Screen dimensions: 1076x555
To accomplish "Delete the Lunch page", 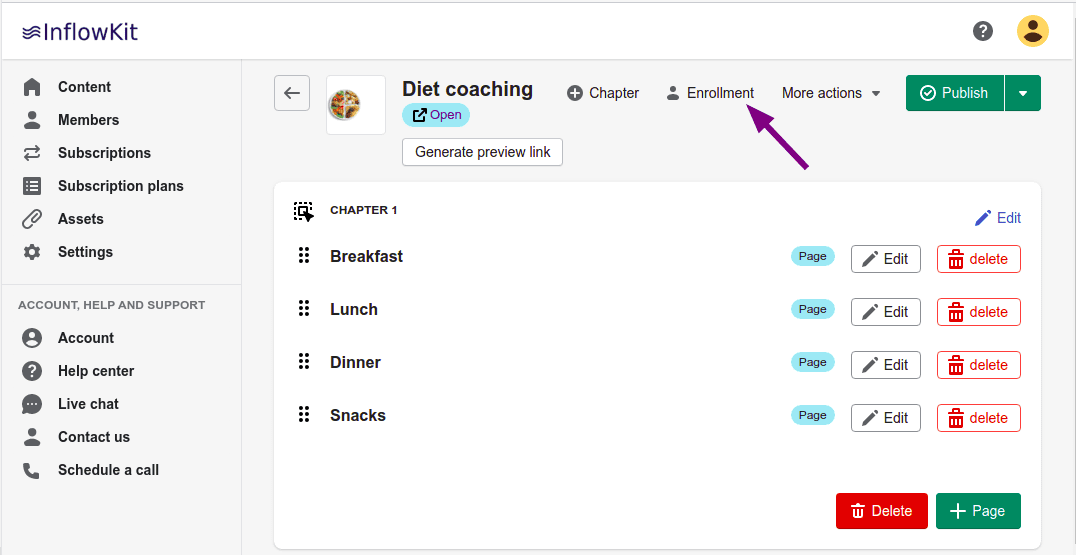I will [x=978, y=312].
